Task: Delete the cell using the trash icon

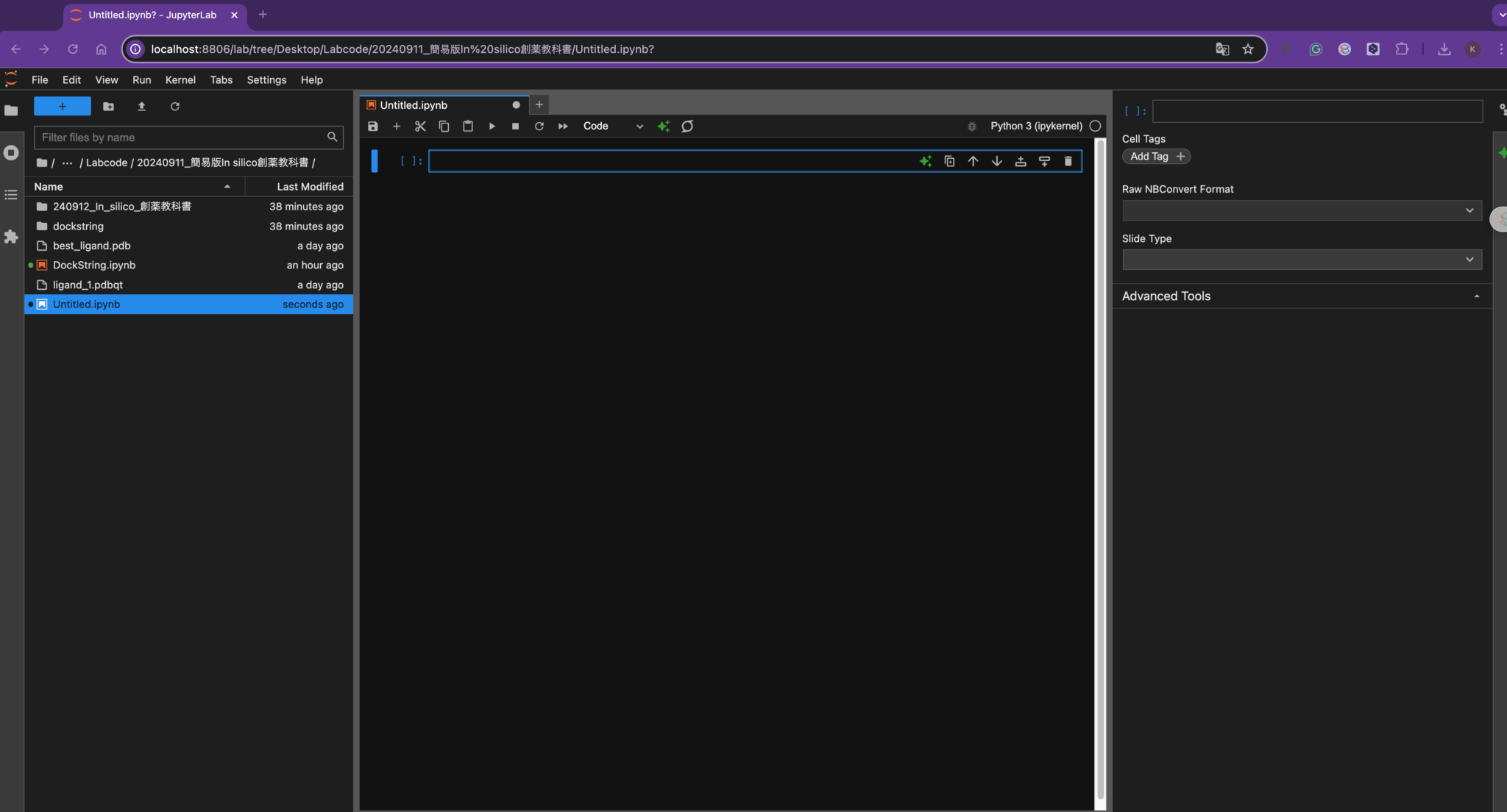Action: (x=1068, y=160)
